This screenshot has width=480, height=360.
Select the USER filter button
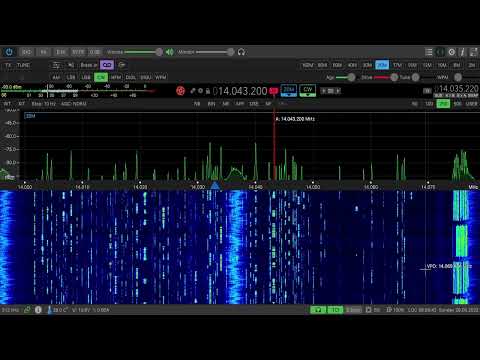coord(472,104)
